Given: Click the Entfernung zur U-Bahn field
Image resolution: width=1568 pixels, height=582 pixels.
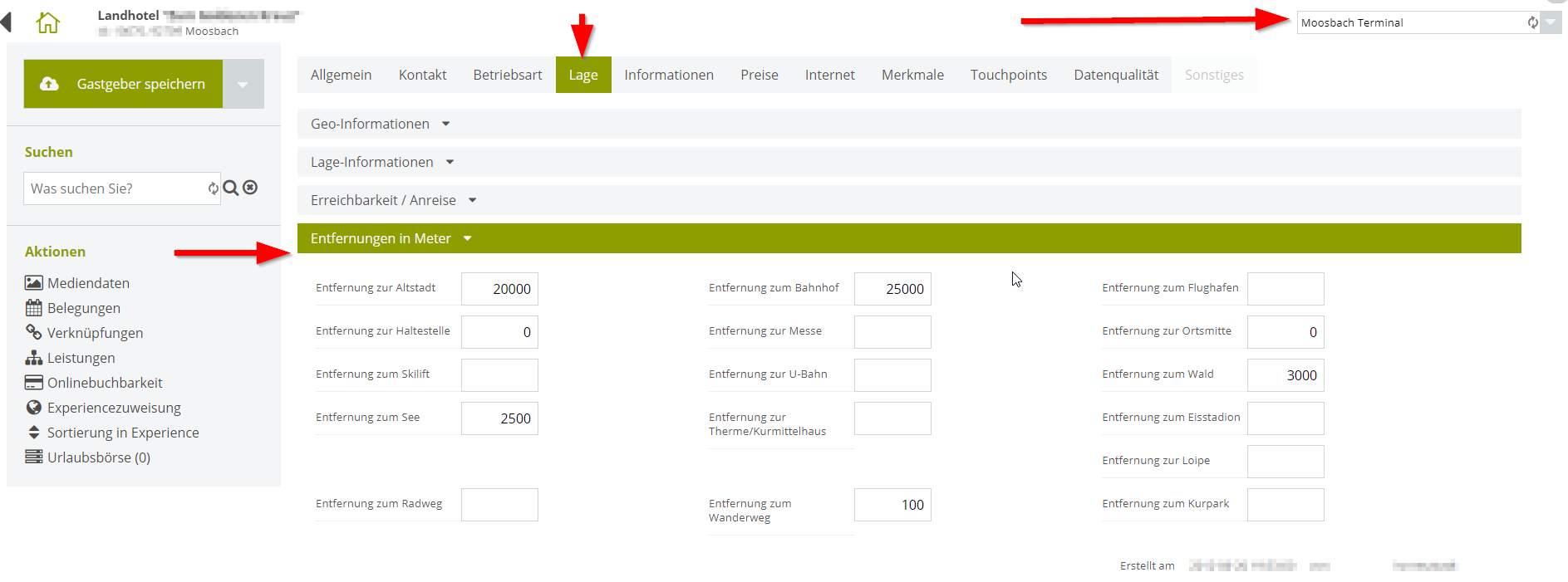Looking at the screenshot, I should pyautogui.click(x=892, y=375).
